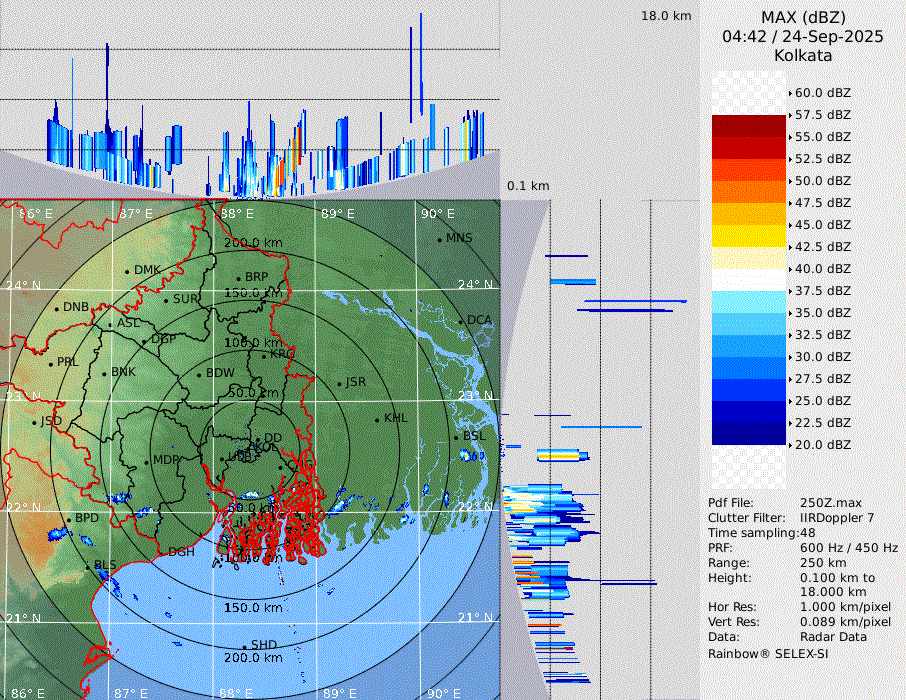The image size is (906, 700).
Task: Select the DCA station dot
Action: coord(461,321)
